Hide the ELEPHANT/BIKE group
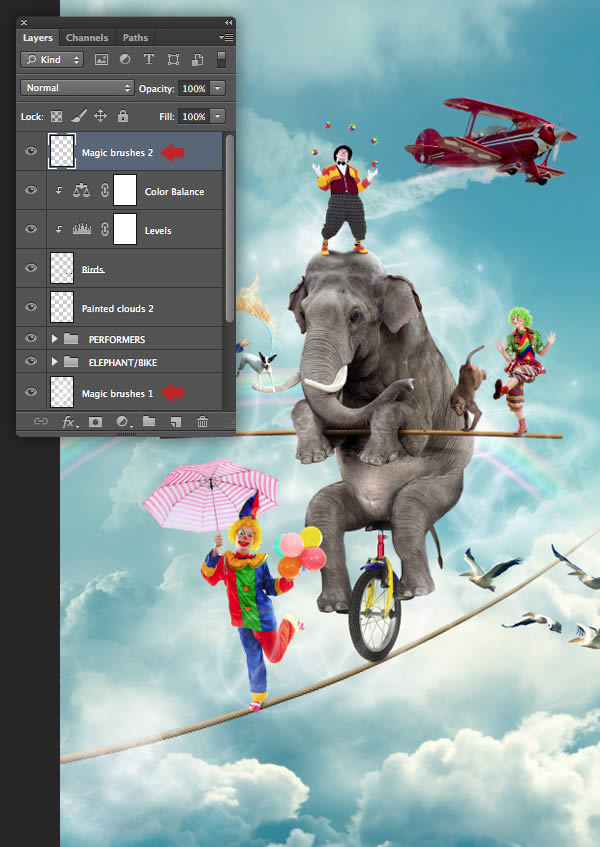This screenshot has height=847, width=600. pyautogui.click(x=31, y=361)
